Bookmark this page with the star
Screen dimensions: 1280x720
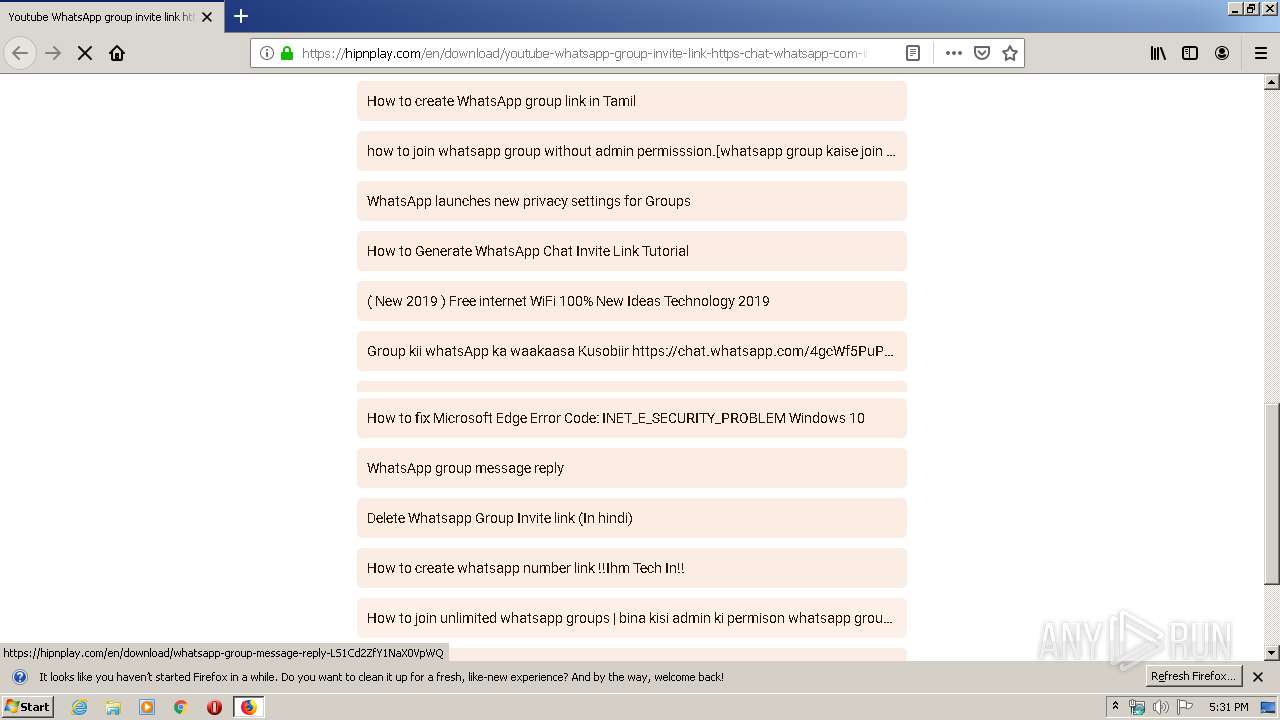click(x=1010, y=53)
